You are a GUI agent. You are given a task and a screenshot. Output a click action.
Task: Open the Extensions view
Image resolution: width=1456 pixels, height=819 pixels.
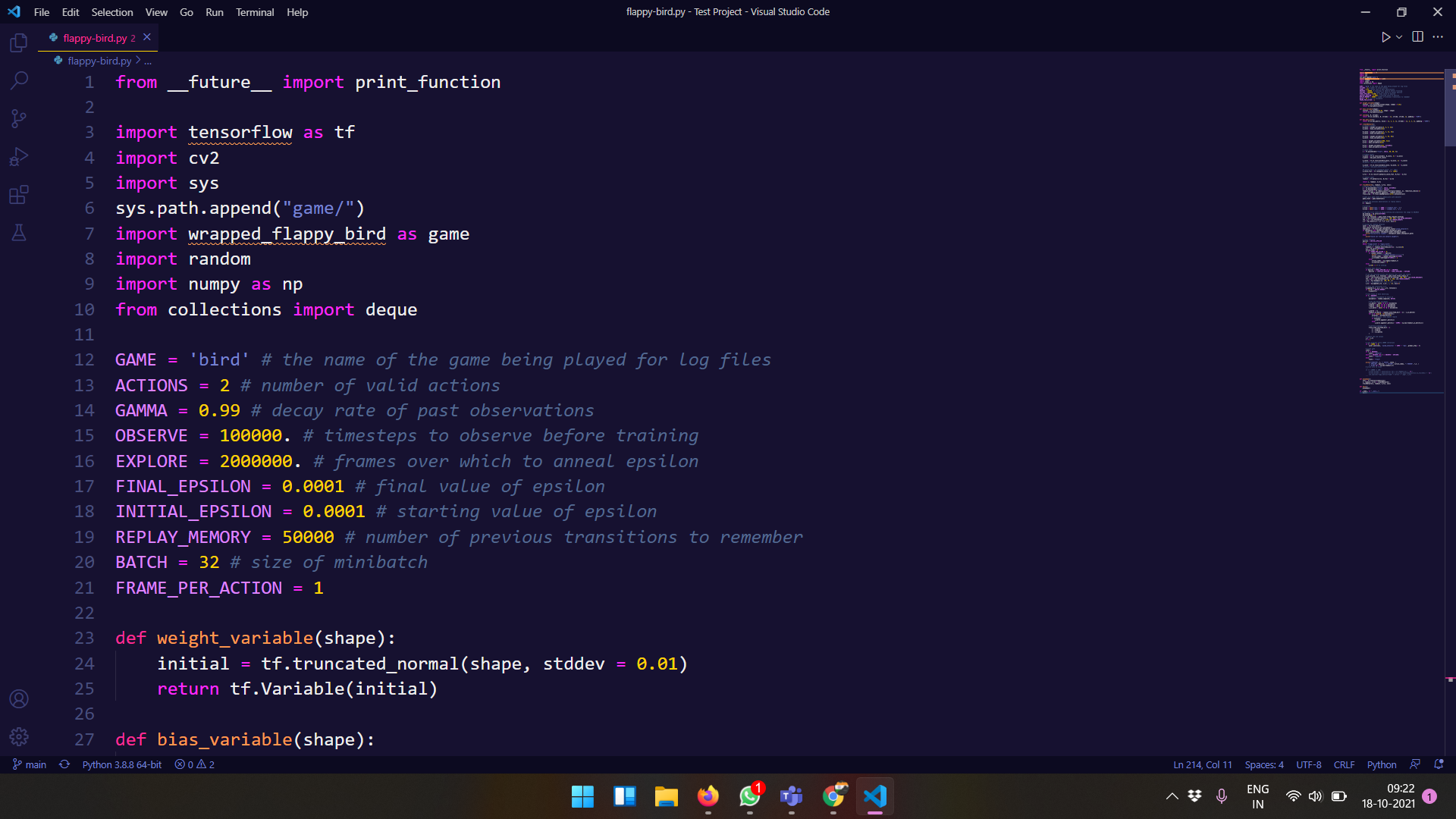coord(19,195)
